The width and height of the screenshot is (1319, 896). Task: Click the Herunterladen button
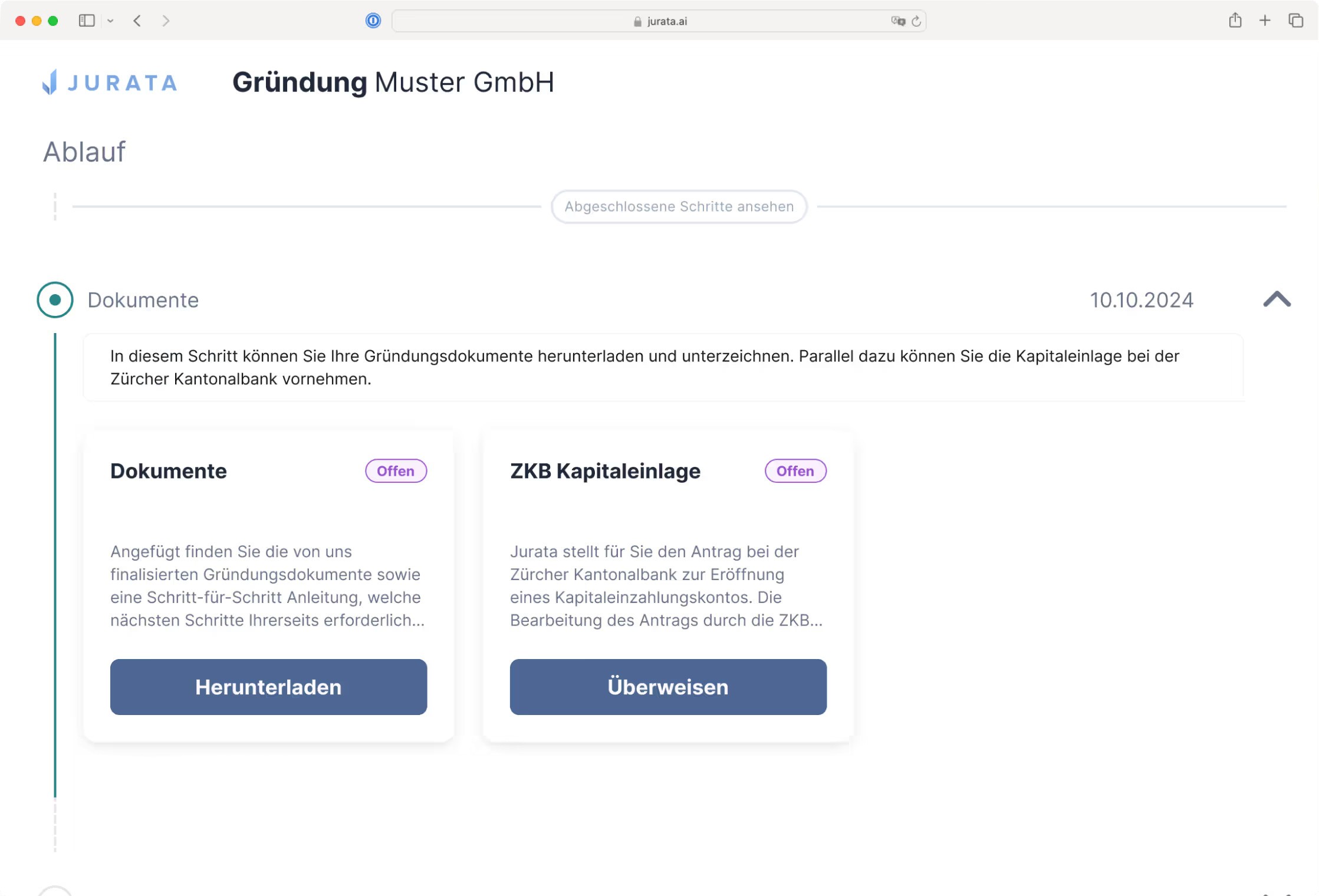269,687
